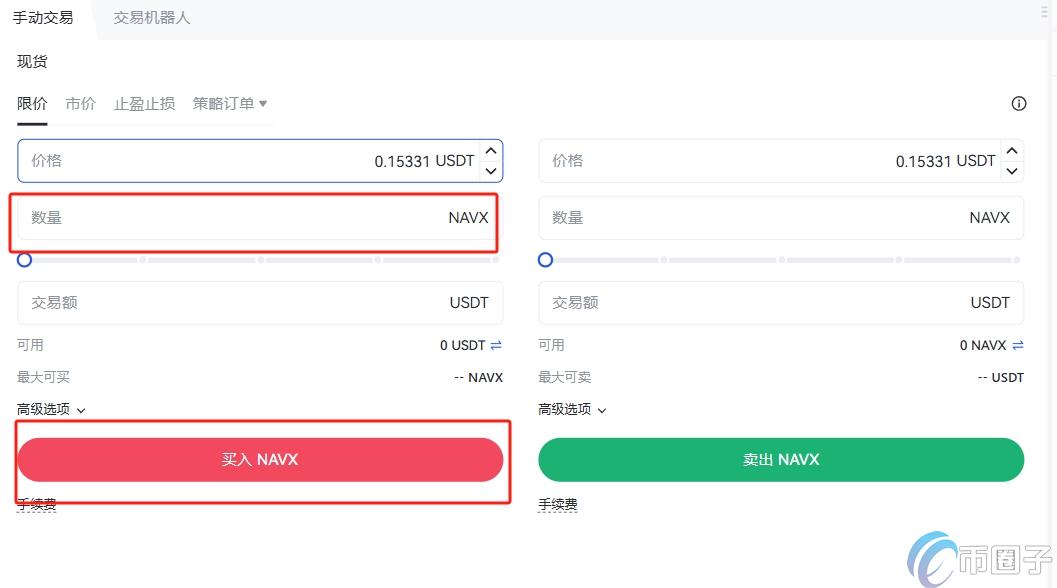Image resolution: width=1057 pixels, height=588 pixels.
Task: Click the info icon near top right
Action: click(1019, 104)
